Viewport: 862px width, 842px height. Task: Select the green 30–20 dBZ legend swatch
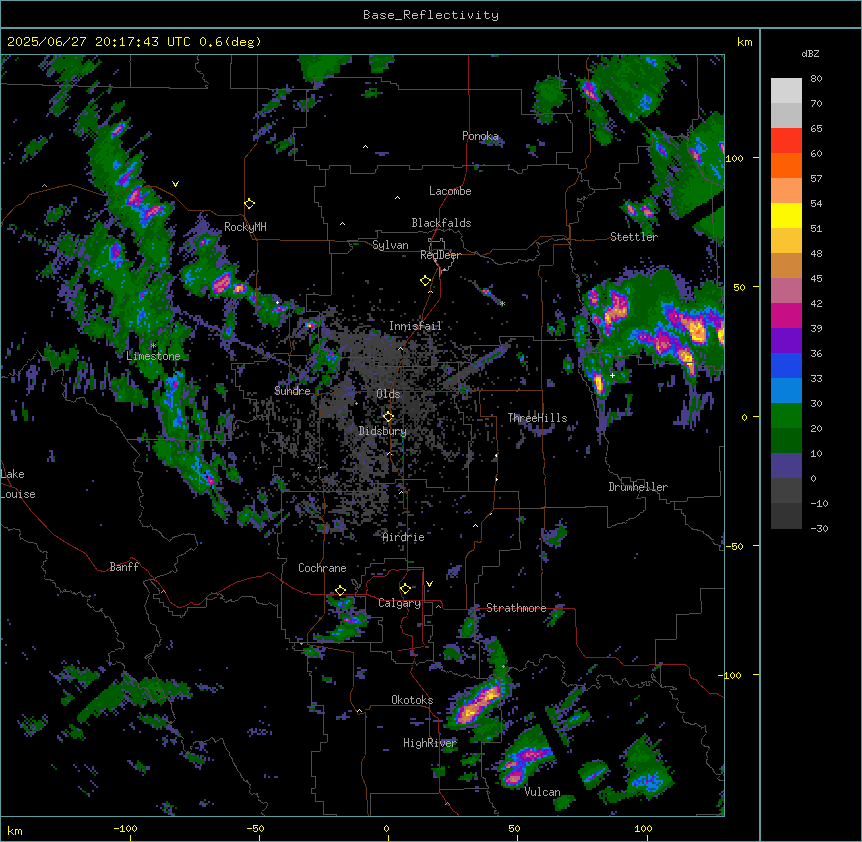(x=786, y=416)
